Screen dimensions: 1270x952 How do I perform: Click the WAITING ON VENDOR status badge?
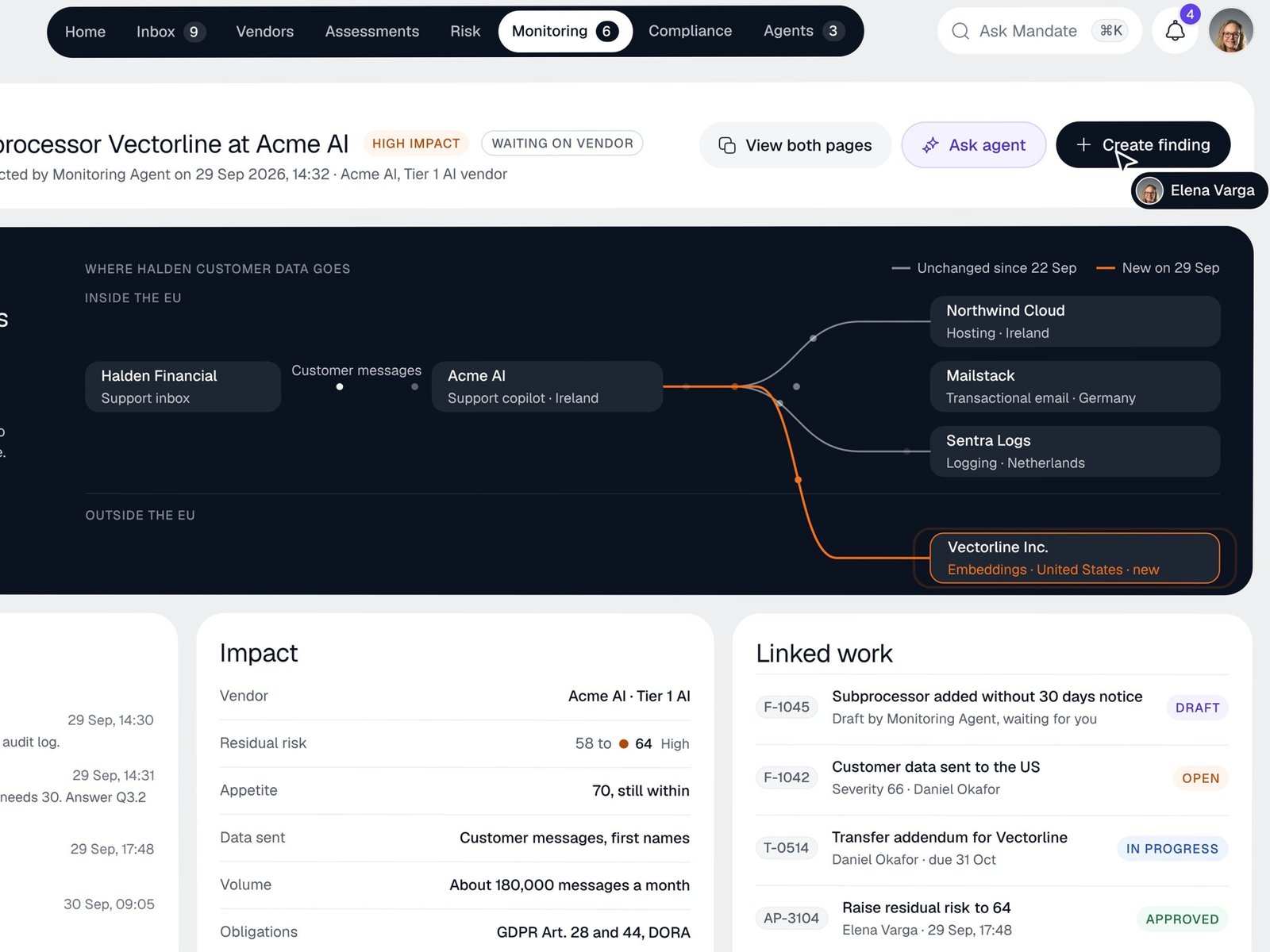(562, 144)
